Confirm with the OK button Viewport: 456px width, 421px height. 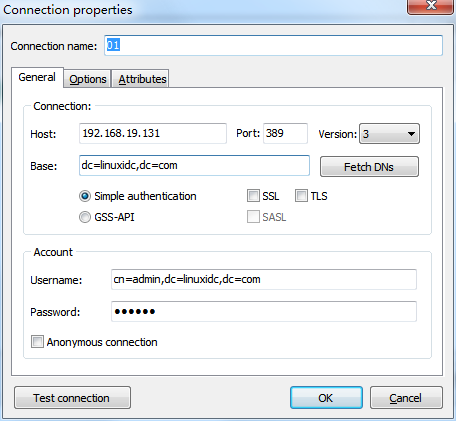click(326, 398)
